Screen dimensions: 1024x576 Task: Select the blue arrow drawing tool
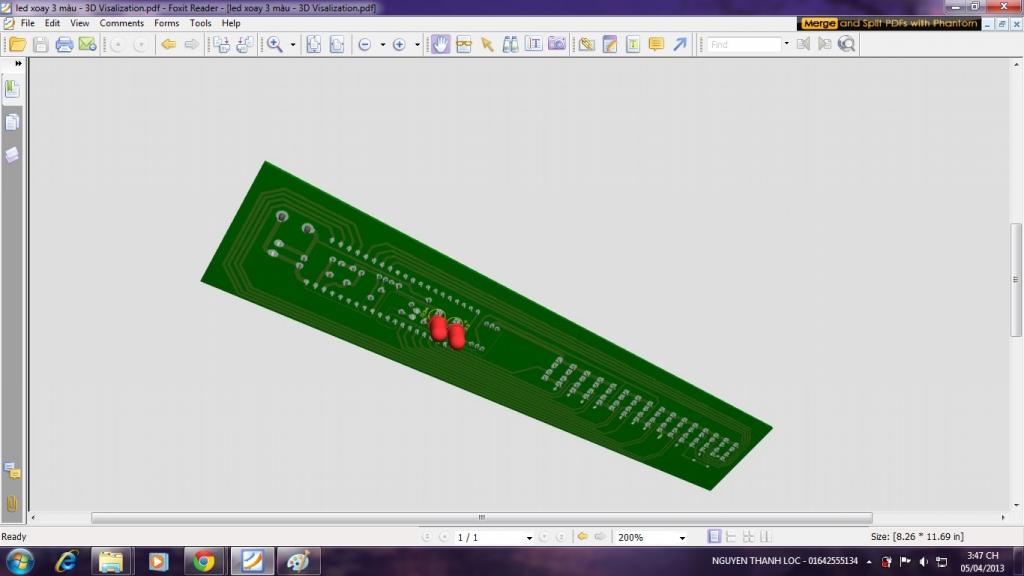pos(680,44)
